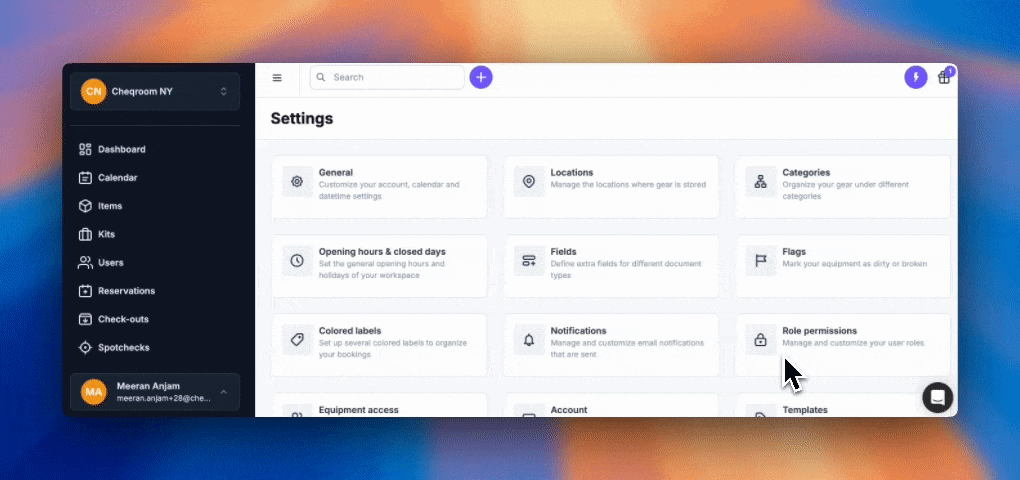Open Templates settings card
The image size is (1020, 480).
(x=842, y=405)
